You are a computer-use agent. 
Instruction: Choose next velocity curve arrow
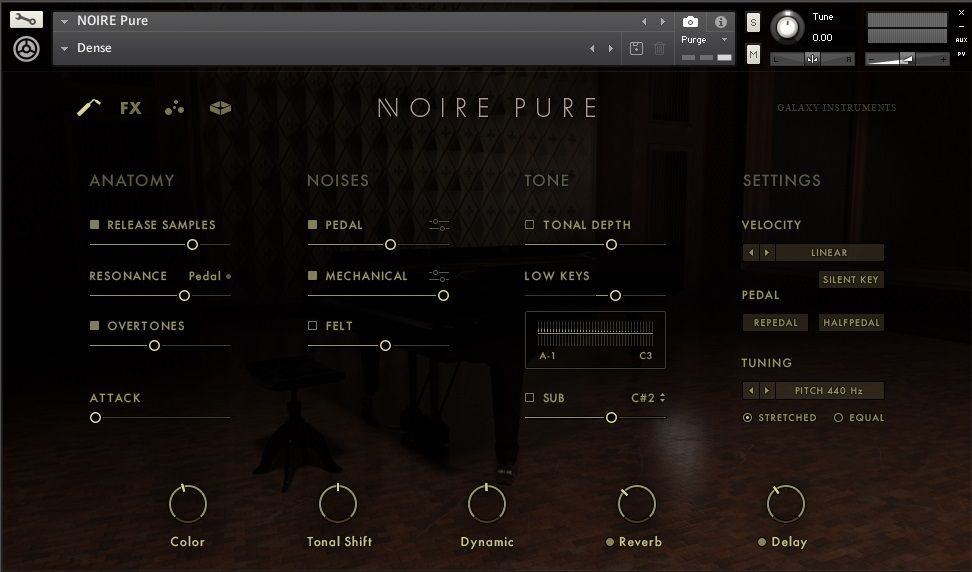(x=767, y=252)
